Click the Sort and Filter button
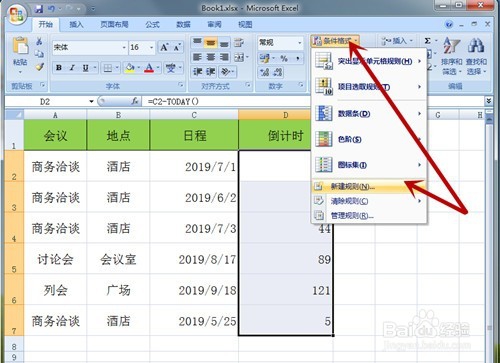This screenshot has height=363, width=500. click(x=452, y=56)
